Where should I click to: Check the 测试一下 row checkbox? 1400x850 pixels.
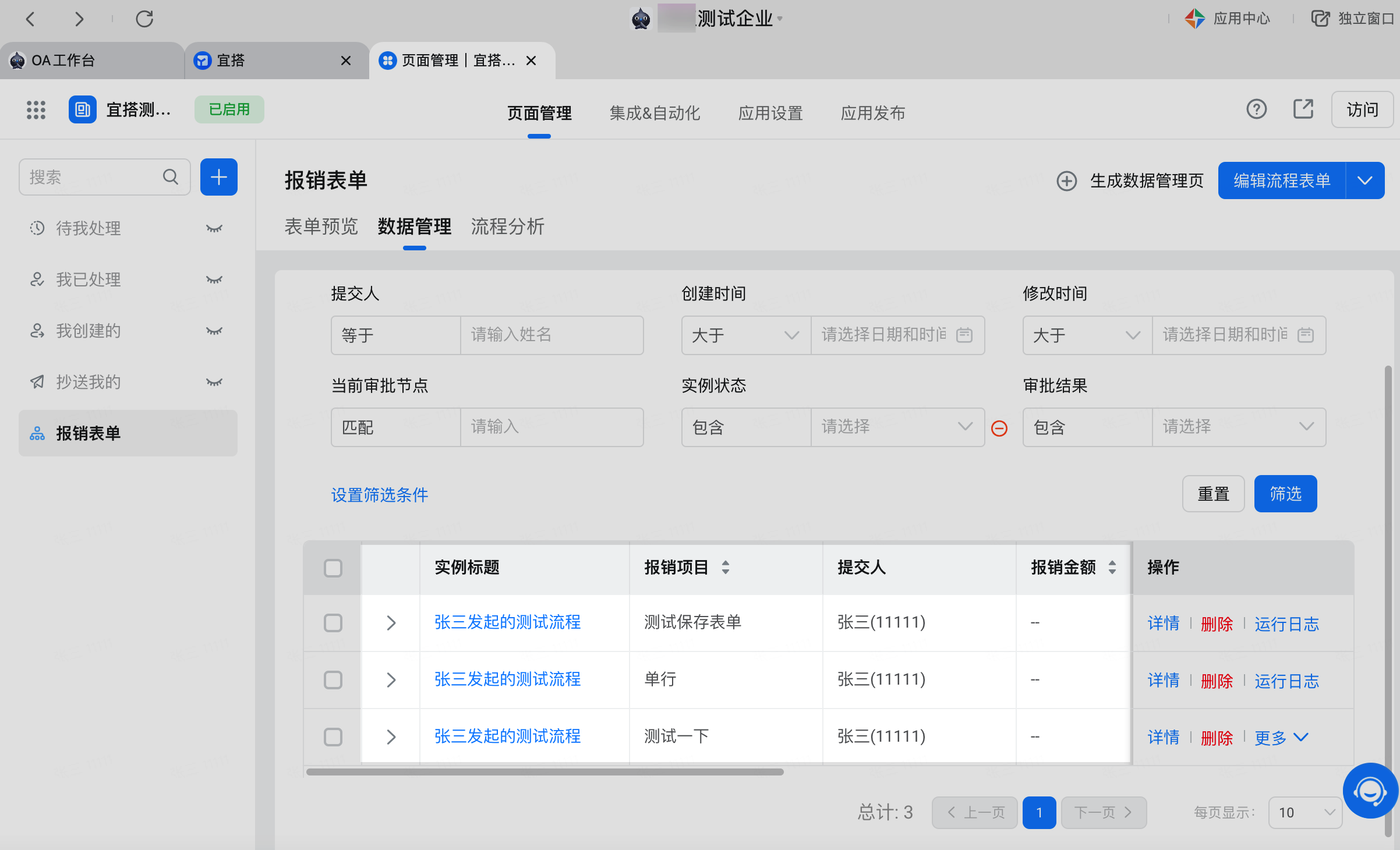tap(333, 736)
